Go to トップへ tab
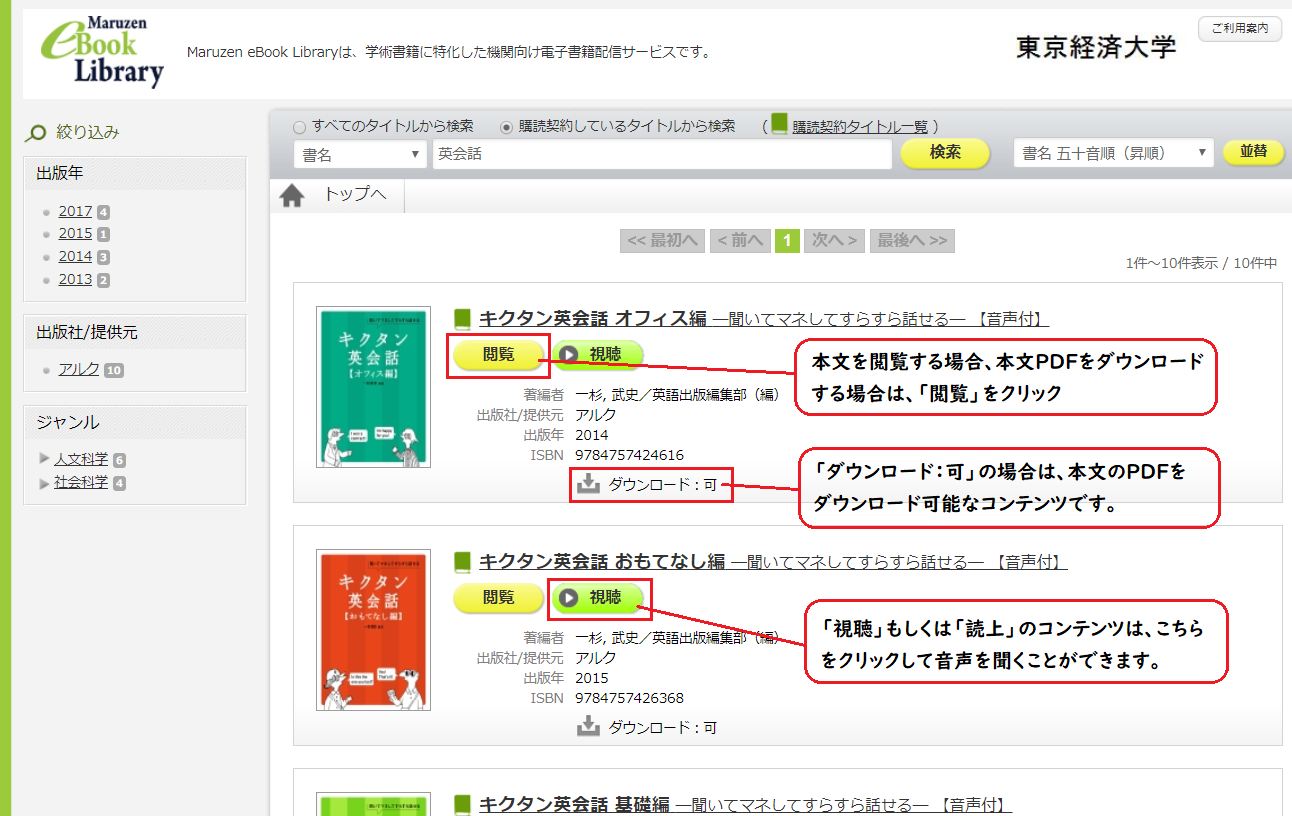Viewport: 1292px width, 816px height. [x=354, y=195]
